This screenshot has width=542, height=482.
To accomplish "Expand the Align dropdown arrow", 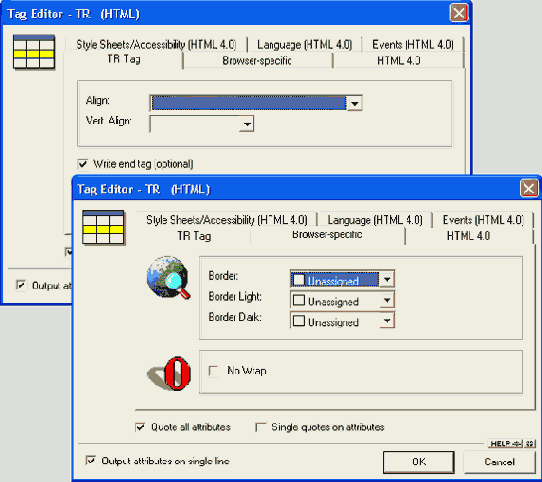I will (x=354, y=103).
